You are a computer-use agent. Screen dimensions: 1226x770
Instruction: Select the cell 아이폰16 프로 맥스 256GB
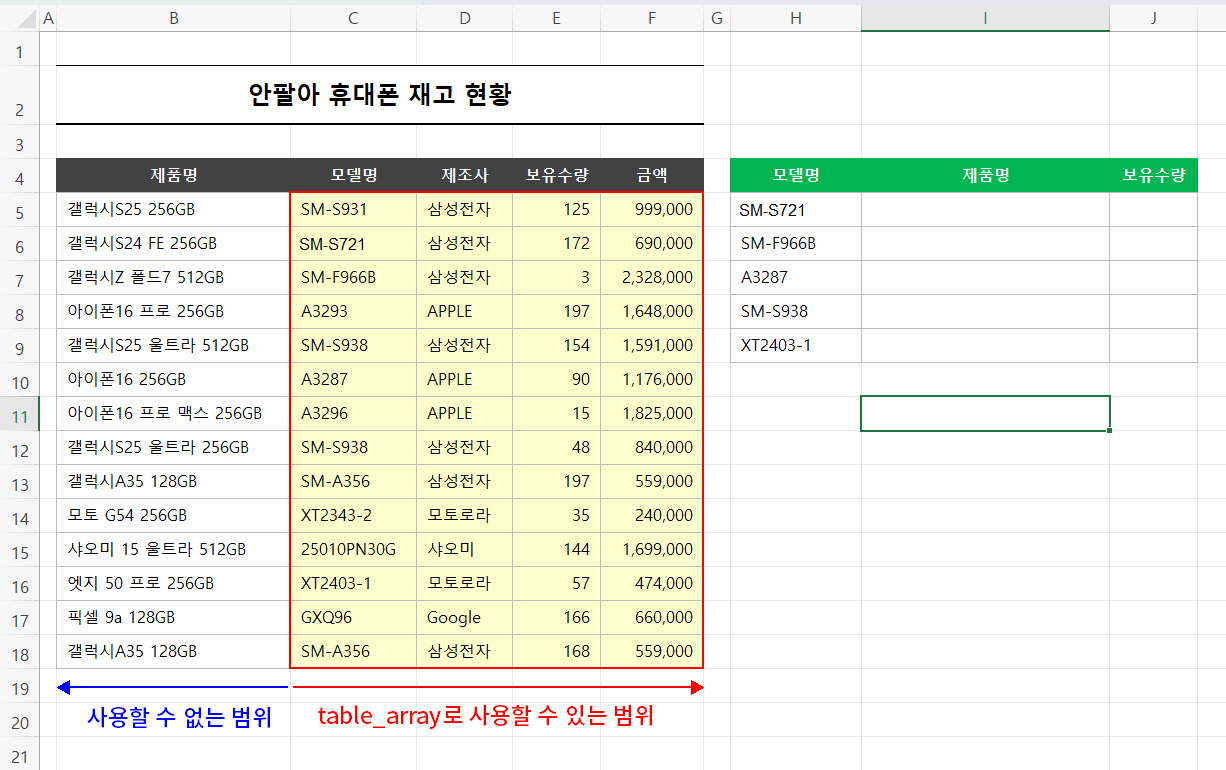point(174,414)
